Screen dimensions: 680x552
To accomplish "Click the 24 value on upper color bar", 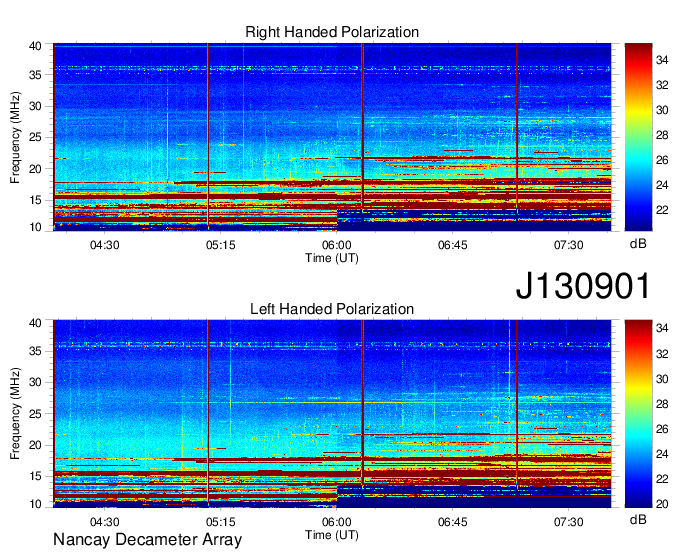I will (662, 185).
